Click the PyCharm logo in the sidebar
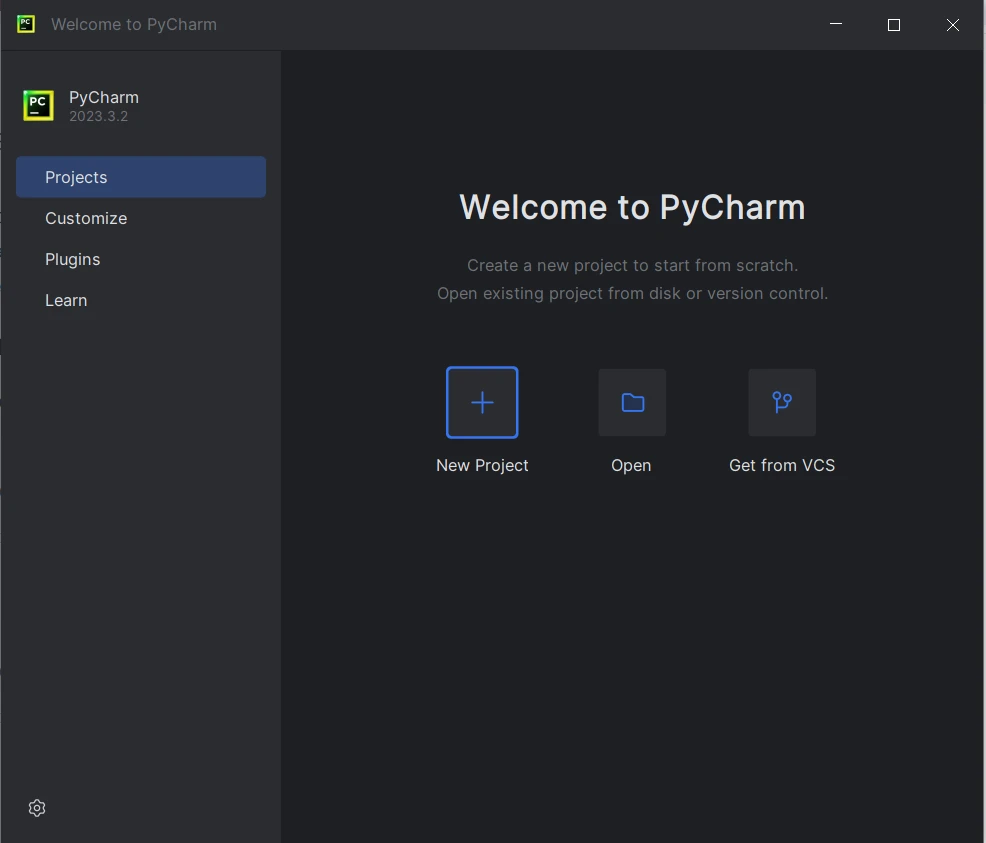The width and height of the screenshot is (986, 843). [x=38, y=105]
